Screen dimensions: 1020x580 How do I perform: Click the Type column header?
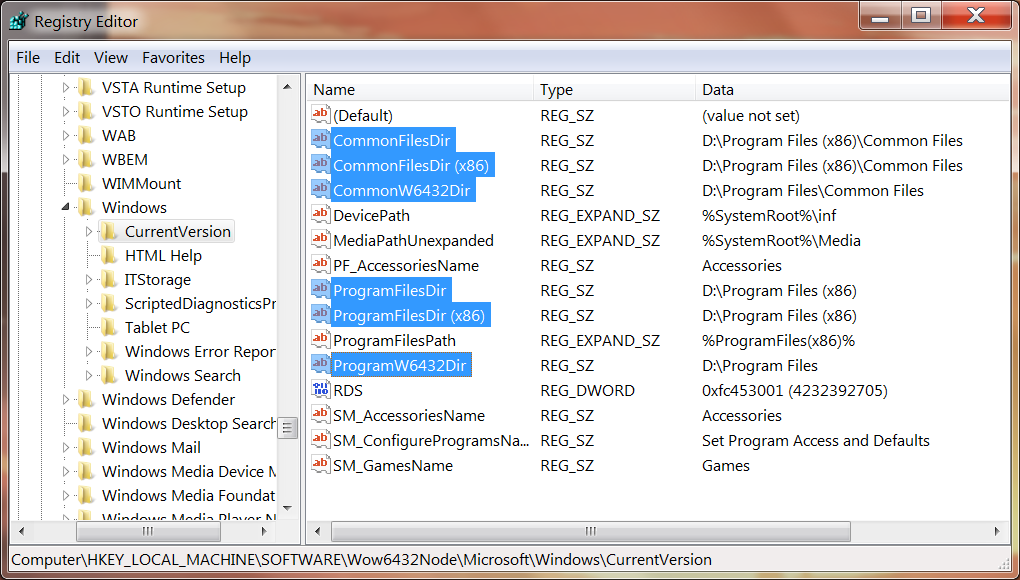pyautogui.click(x=614, y=90)
